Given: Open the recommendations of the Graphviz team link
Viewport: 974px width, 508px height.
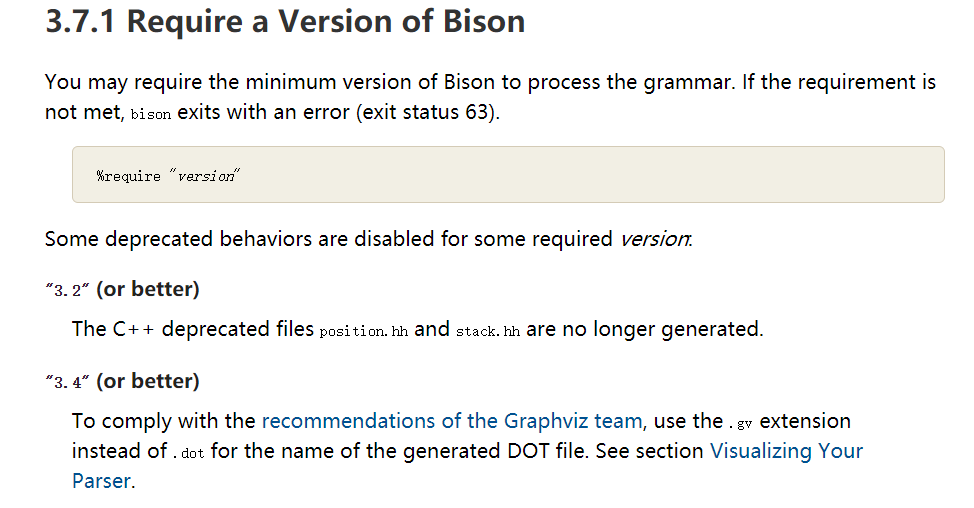Looking at the screenshot, I should (x=452, y=421).
